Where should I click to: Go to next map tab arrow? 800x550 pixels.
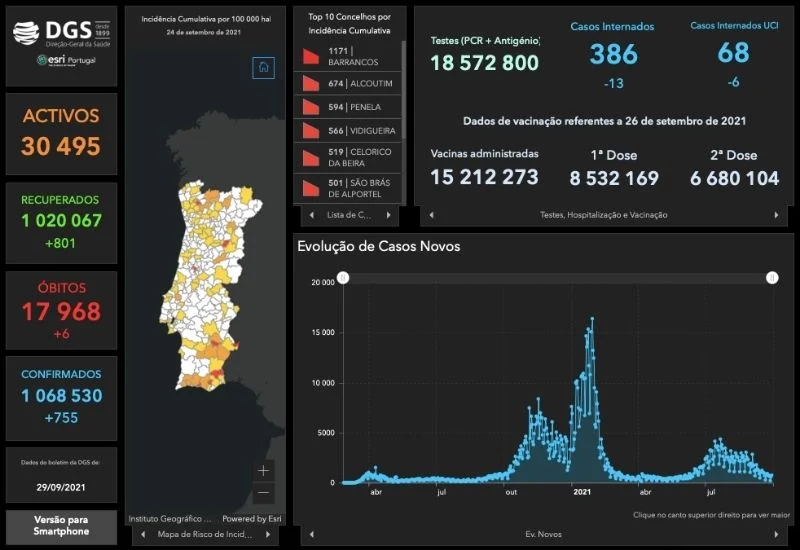tap(267, 535)
